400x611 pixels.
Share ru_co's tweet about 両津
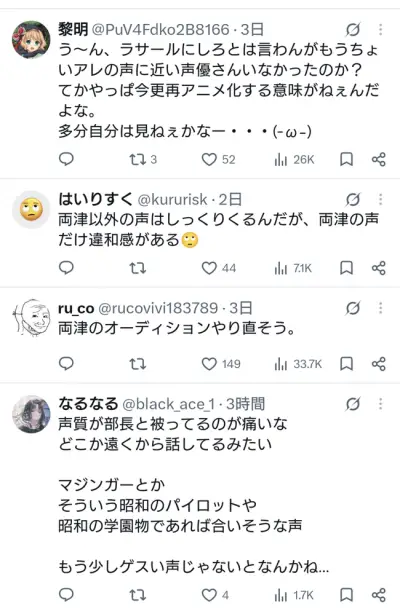379,364
